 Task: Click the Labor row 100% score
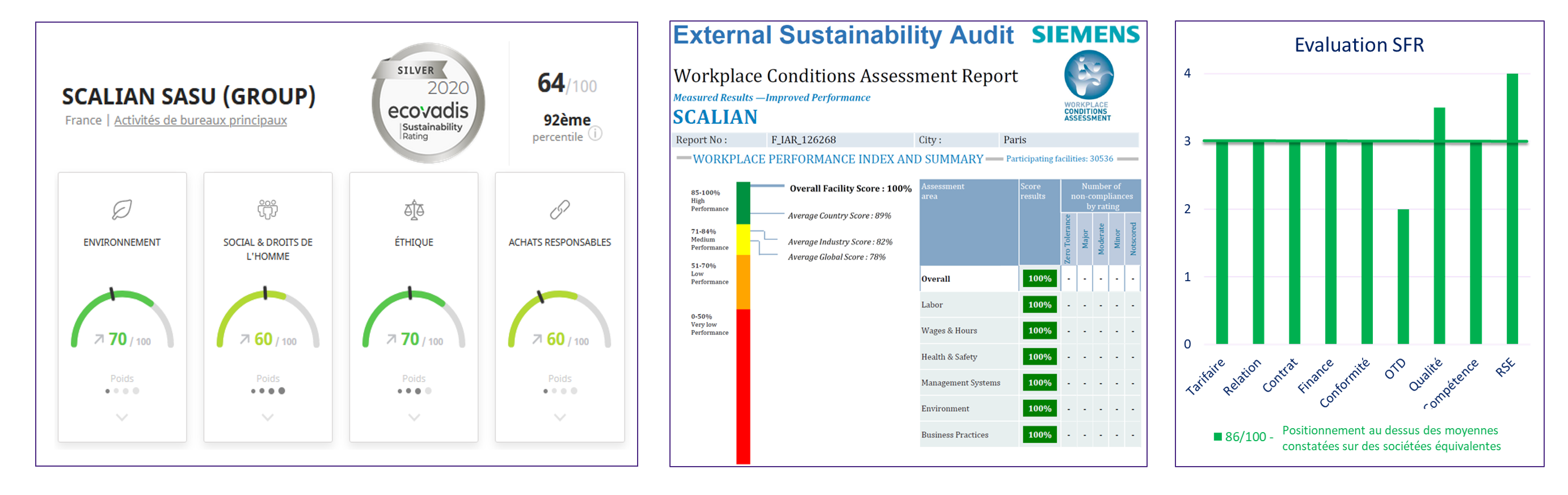pyautogui.click(x=1039, y=304)
